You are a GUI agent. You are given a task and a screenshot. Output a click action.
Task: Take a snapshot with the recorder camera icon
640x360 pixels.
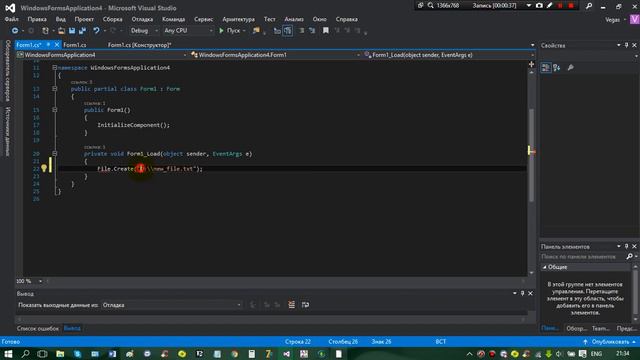pyautogui.click(x=539, y=5)
